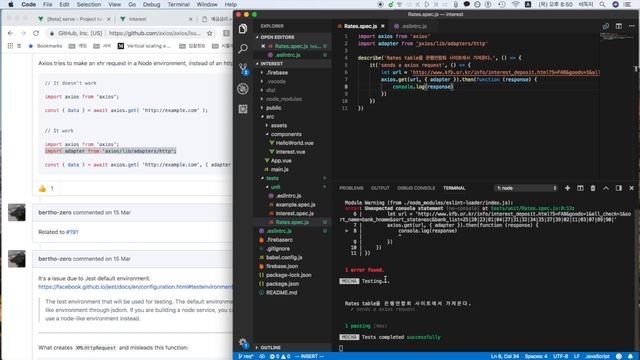Image resolution: width=640 pixels, height=360 pixels.
Task: Open the DEBUG CONSOLE panel tab
Action: click(416, 188)
